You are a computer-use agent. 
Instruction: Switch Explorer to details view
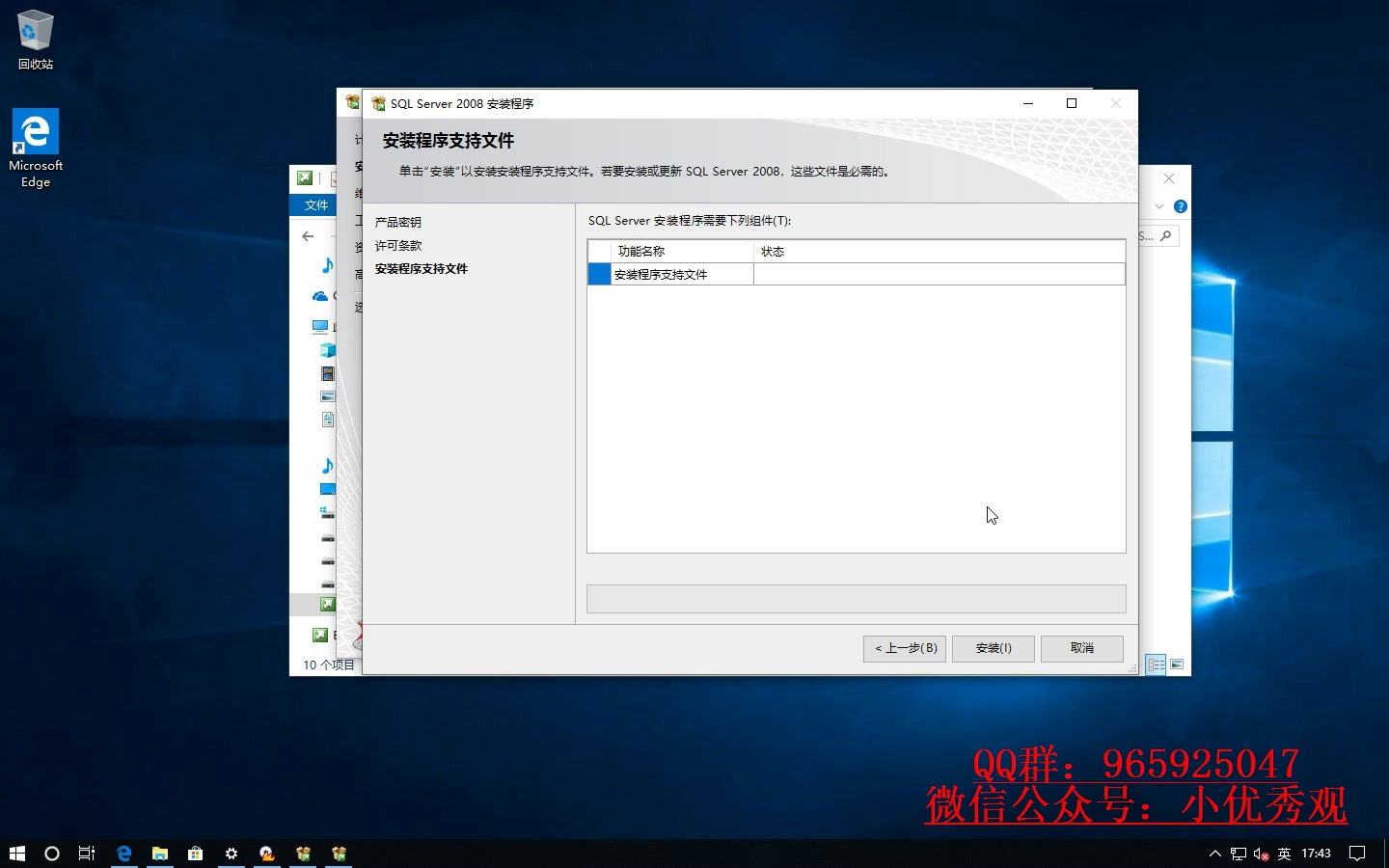[1156, 665]
